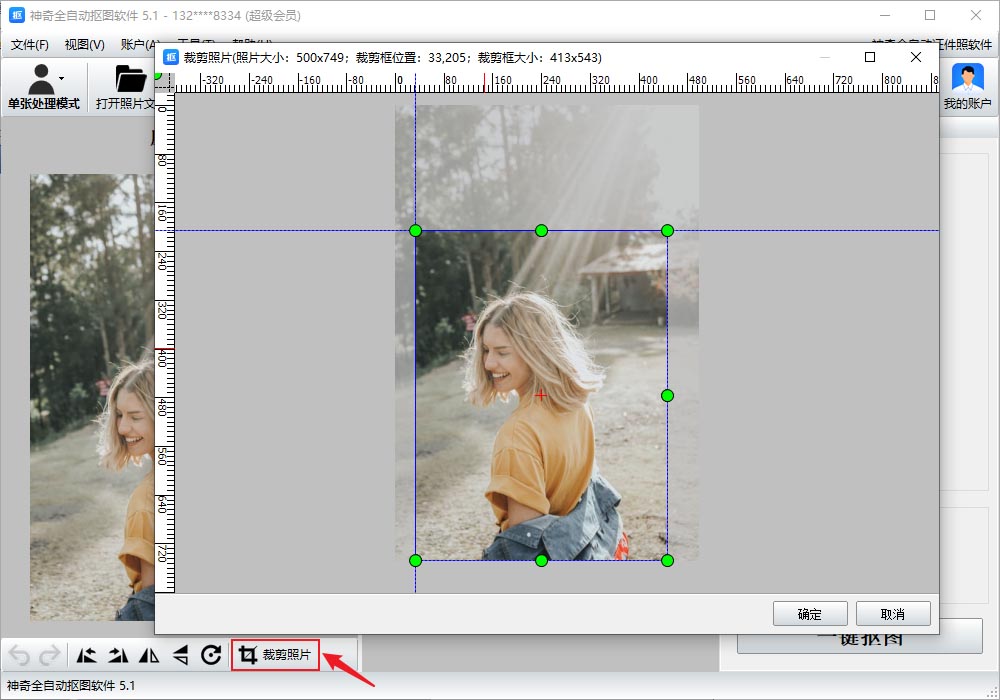Flip the photo horizontally
1000x700 pixels.
pos(149,656)
